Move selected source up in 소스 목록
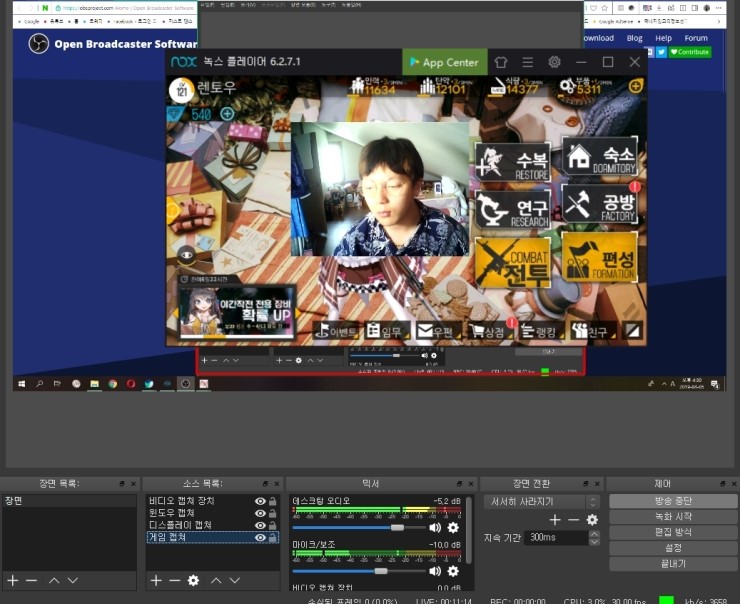Screen dimensions: 740x604 pos(216,580)
